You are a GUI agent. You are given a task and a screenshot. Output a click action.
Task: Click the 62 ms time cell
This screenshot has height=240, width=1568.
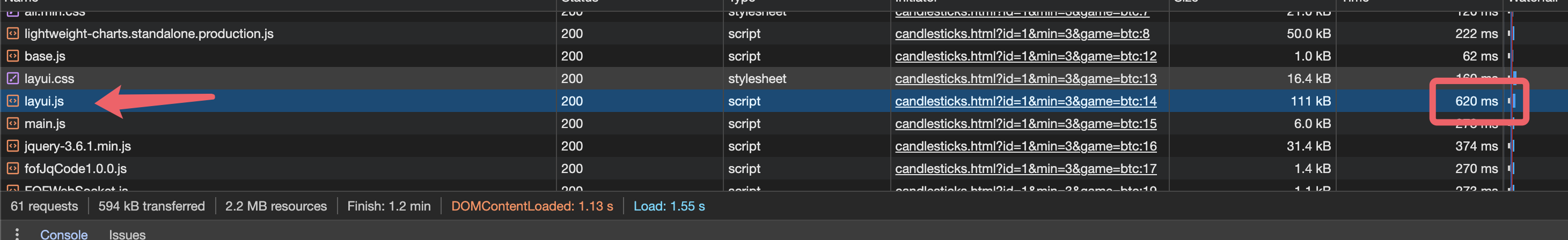coord(1480,56)
